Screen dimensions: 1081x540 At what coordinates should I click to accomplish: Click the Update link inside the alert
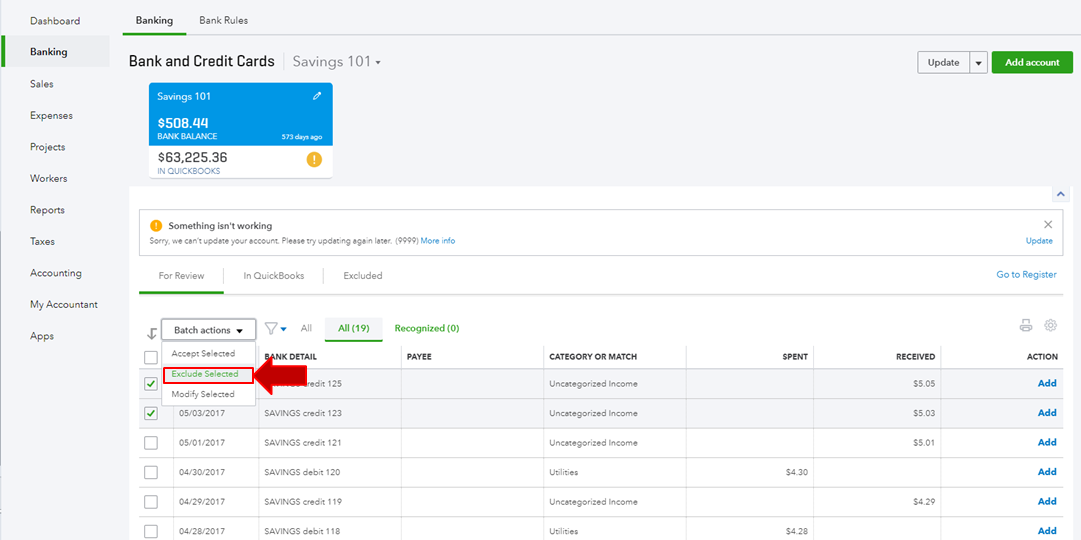1039,241
